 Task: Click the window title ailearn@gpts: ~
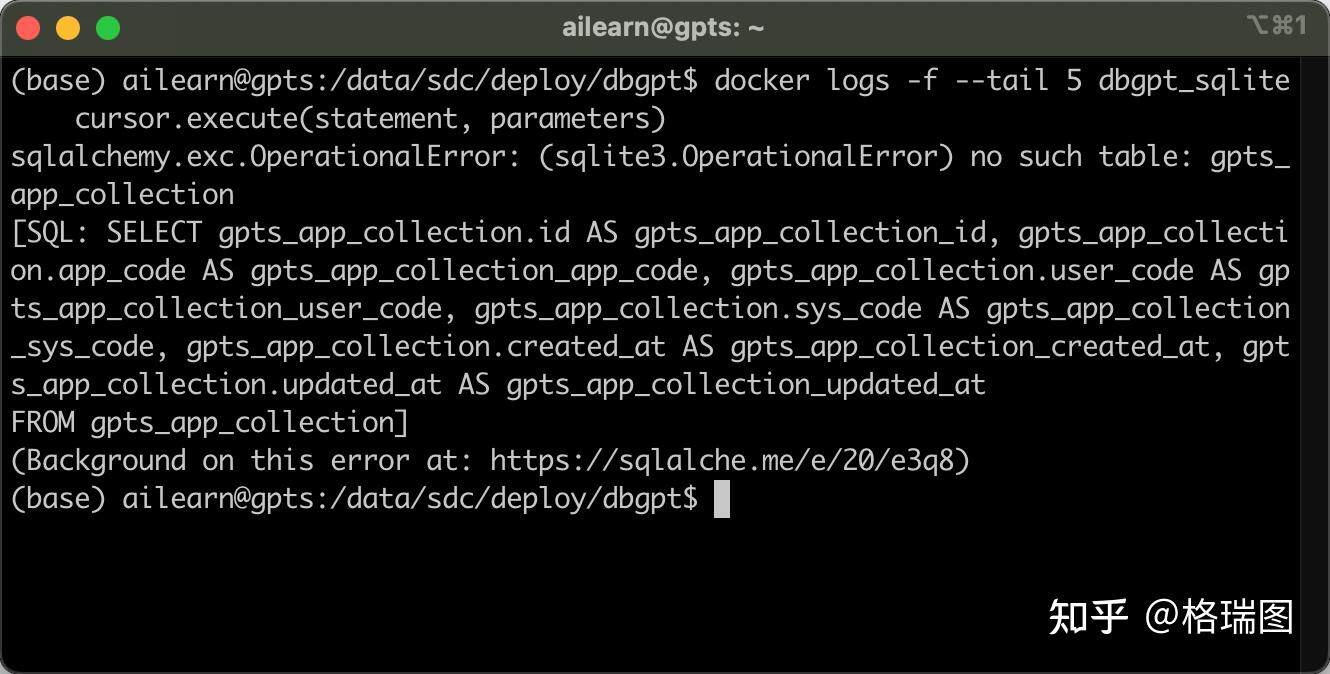(x=663, y=28)
